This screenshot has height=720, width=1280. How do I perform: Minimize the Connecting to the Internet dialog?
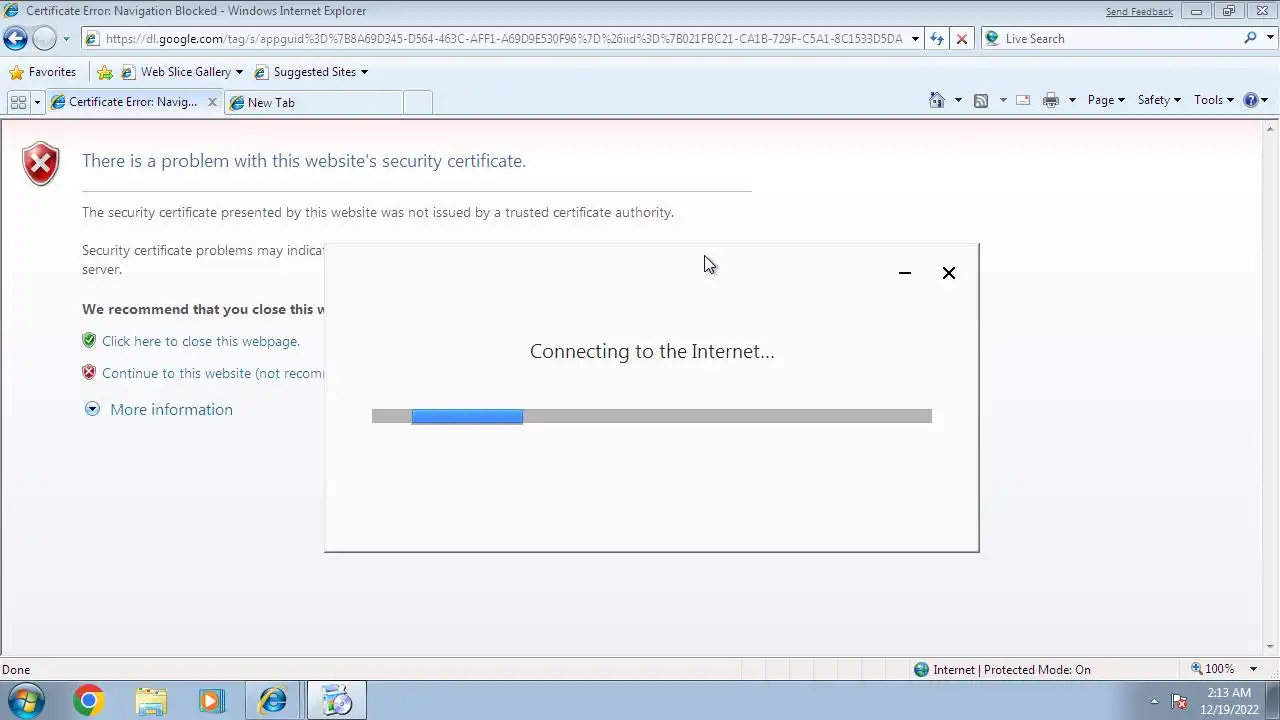(905, 273)
